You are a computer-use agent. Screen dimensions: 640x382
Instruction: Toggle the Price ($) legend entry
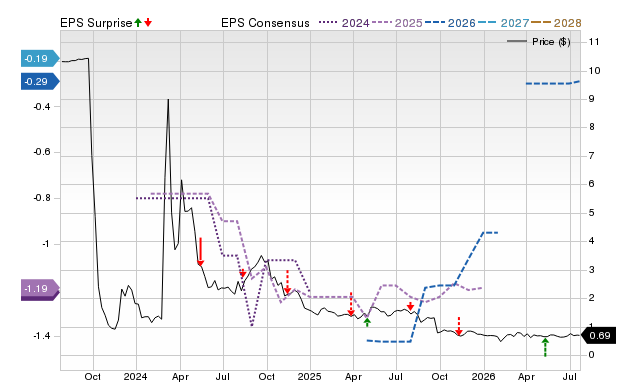click(x=538, y=42)
